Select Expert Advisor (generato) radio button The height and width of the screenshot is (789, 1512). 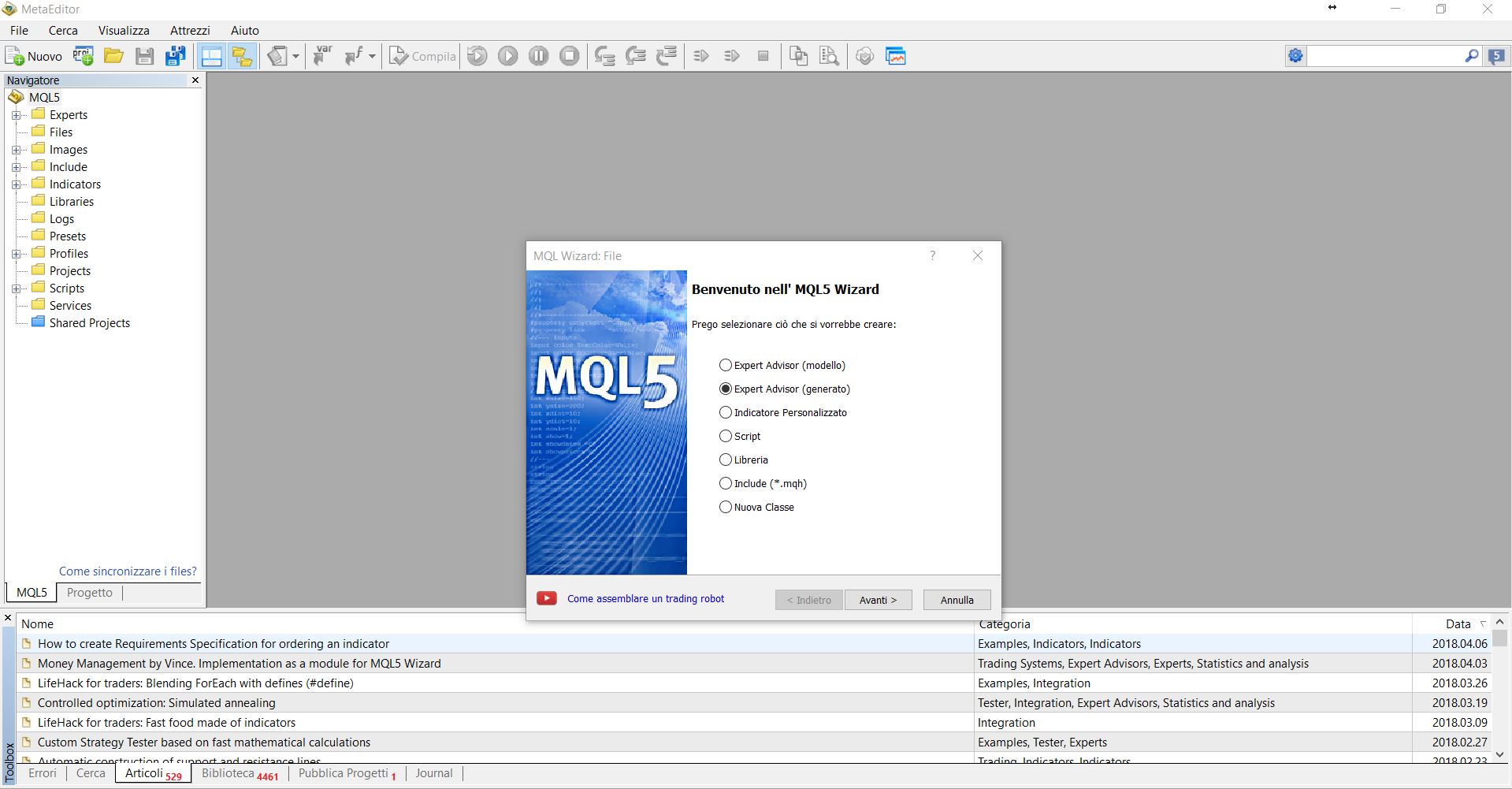click(x=726, y=389)
